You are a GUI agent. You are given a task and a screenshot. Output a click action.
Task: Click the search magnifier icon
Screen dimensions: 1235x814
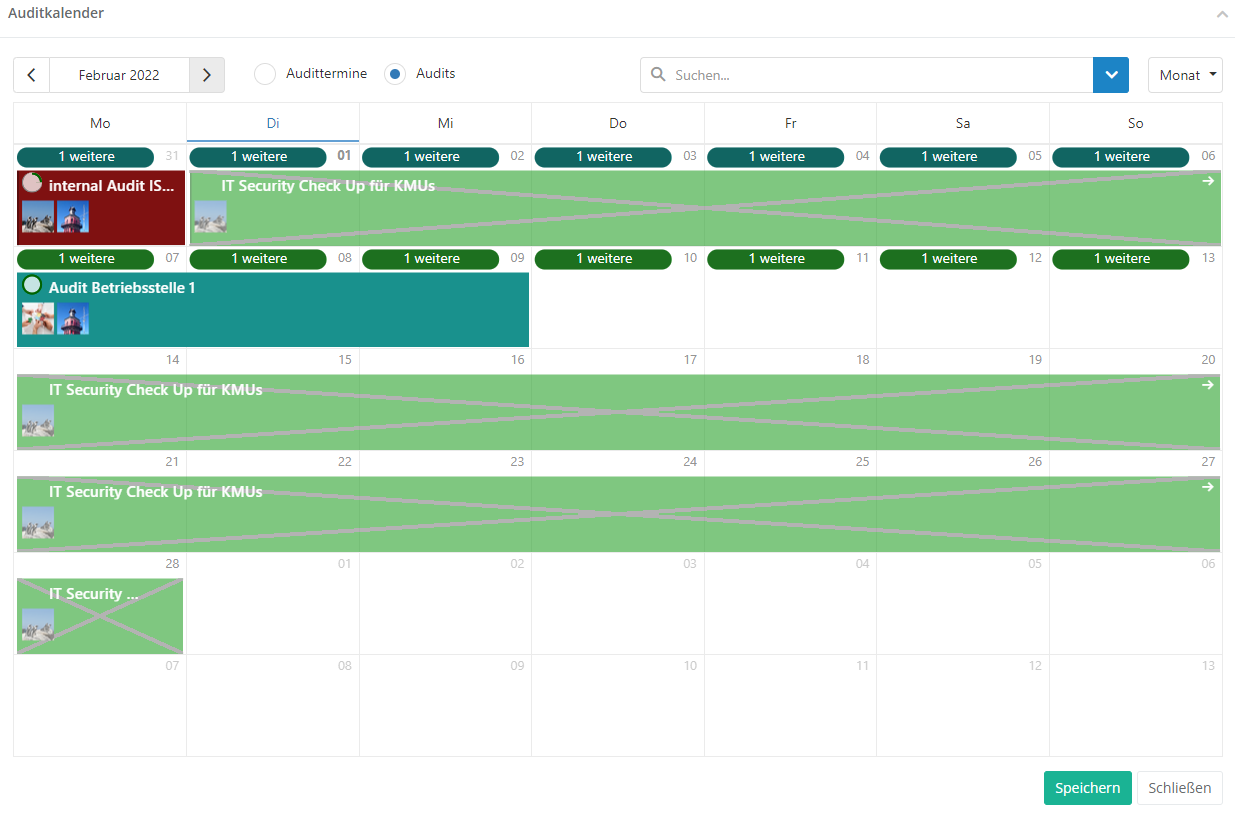pos(658,75)
